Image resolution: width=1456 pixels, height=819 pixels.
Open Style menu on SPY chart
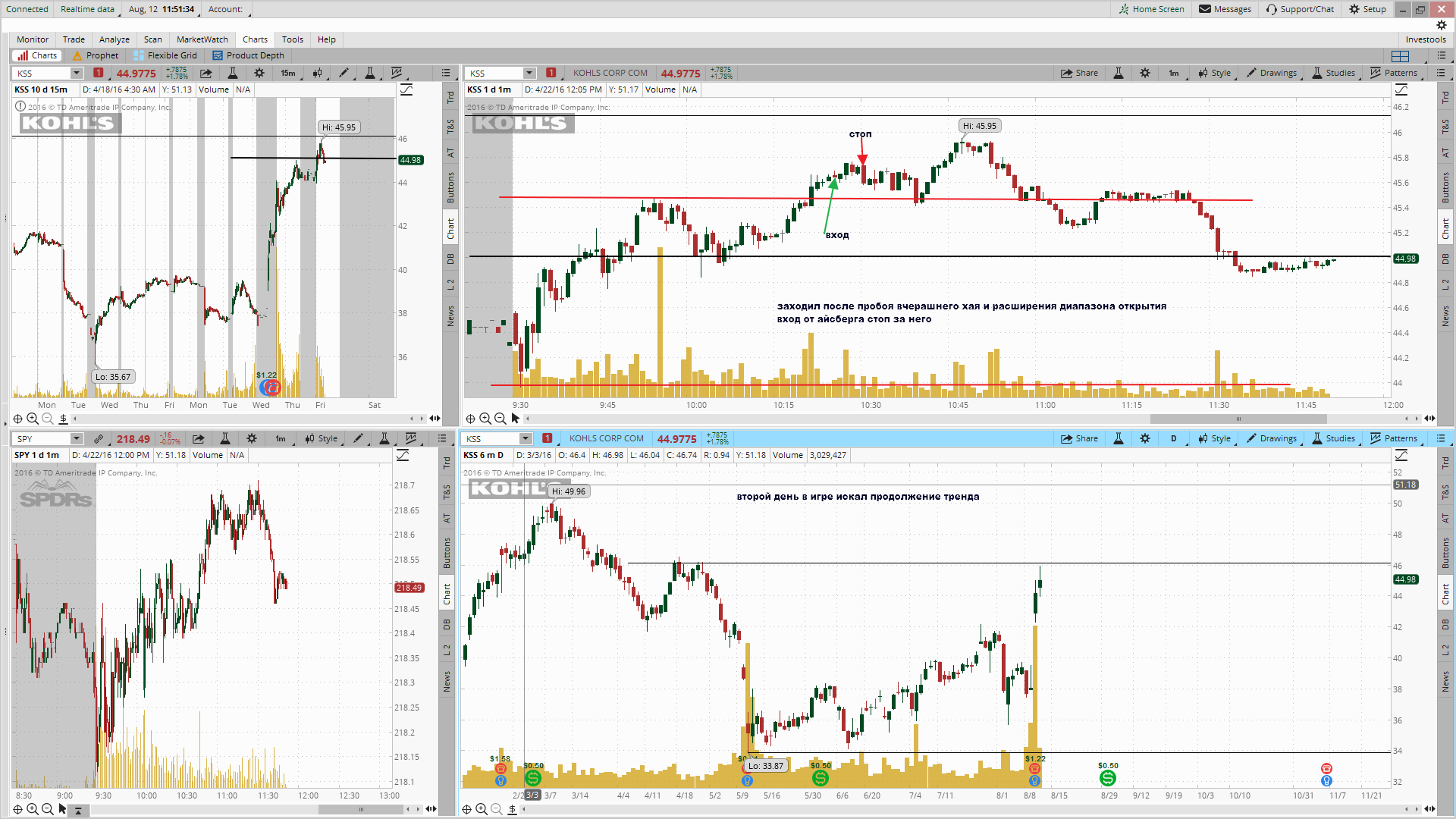pyautogui.click(x=322, y=438)
